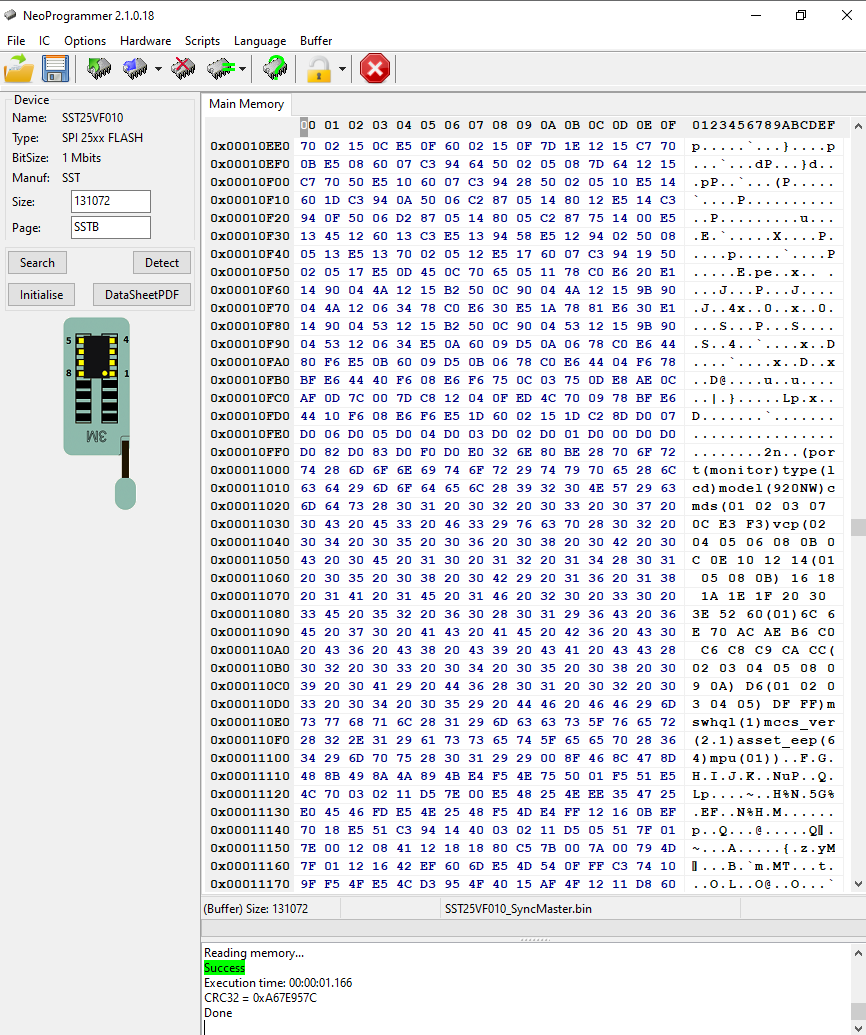Click the CRC32 = 0xA67E957C log line
Image resolution: width=866 pixels, height=1035 pixels.
pos(260,997)
